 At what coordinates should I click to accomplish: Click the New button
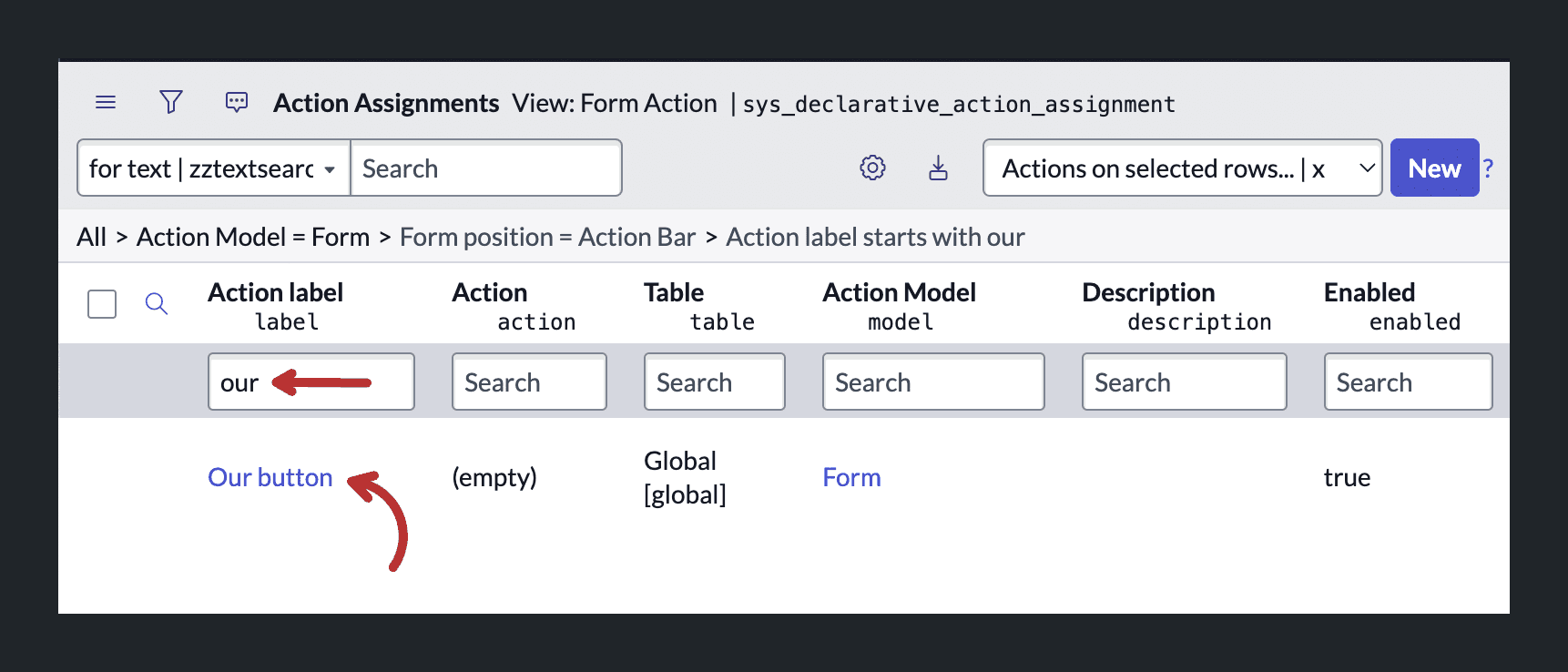pyautogui.click(x=1434, y=168)
